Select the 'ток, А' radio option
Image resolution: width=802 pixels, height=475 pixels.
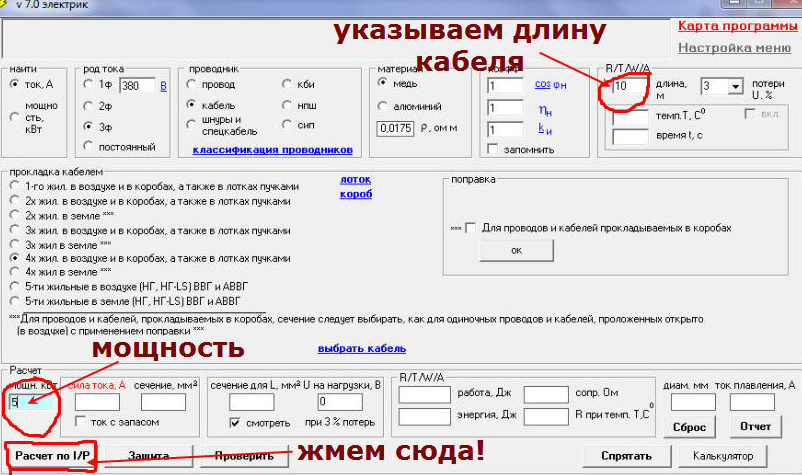15,84
